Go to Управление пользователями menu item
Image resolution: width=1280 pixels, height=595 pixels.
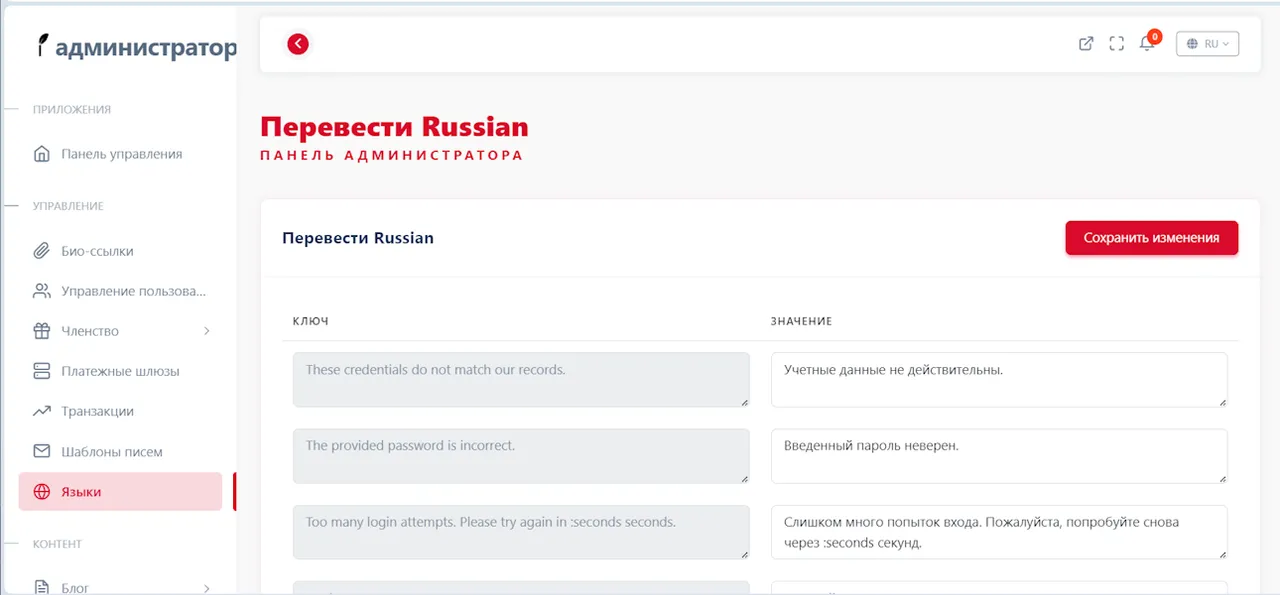[x=133, y=291]
